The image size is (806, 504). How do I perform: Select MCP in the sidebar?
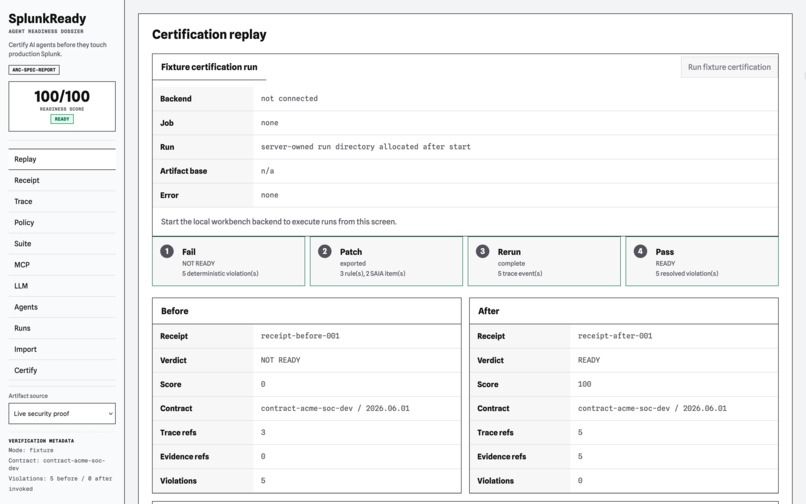pos(62,265)
